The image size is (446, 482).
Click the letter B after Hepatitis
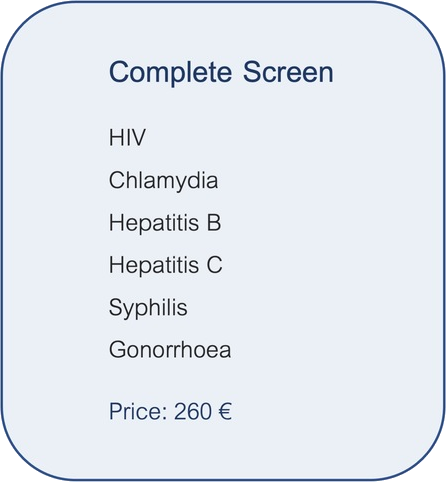tap(214, 223)
